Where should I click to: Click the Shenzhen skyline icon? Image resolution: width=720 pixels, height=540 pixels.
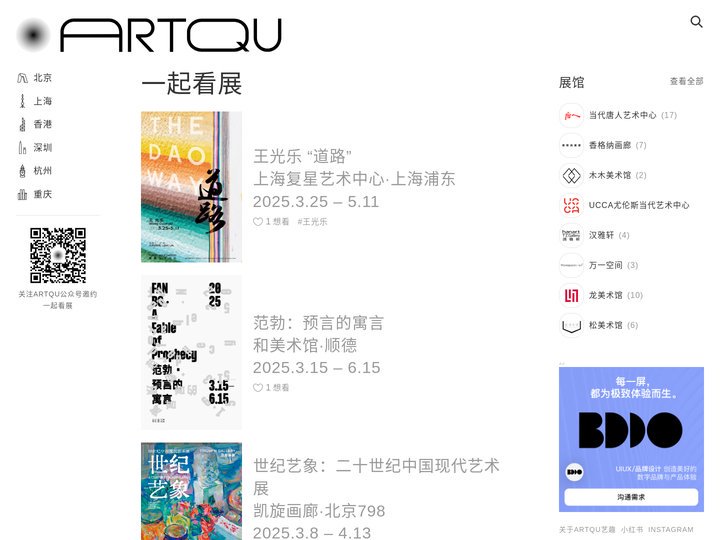click(22, 147)
